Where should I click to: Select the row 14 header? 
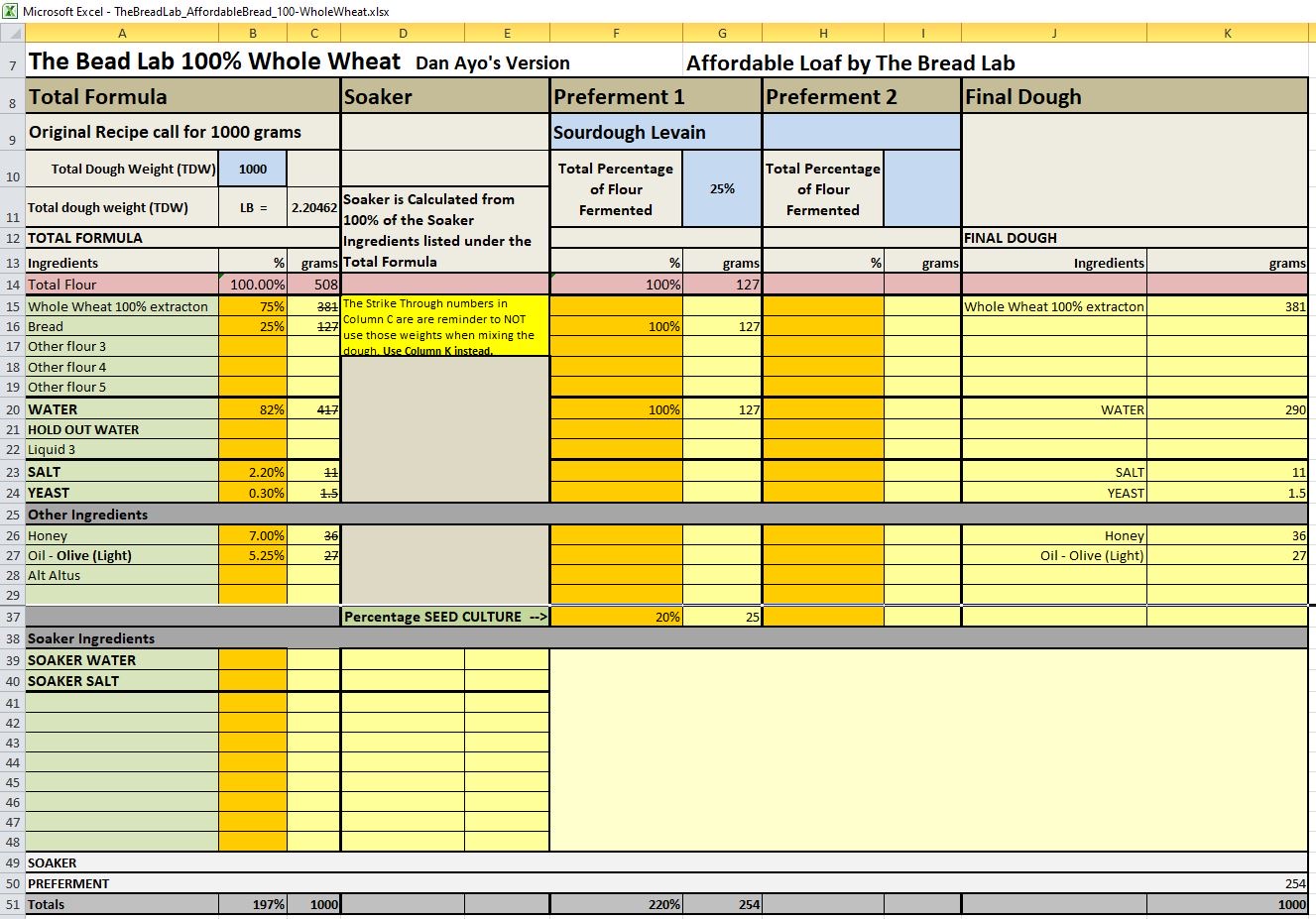[x=12, y=285]
